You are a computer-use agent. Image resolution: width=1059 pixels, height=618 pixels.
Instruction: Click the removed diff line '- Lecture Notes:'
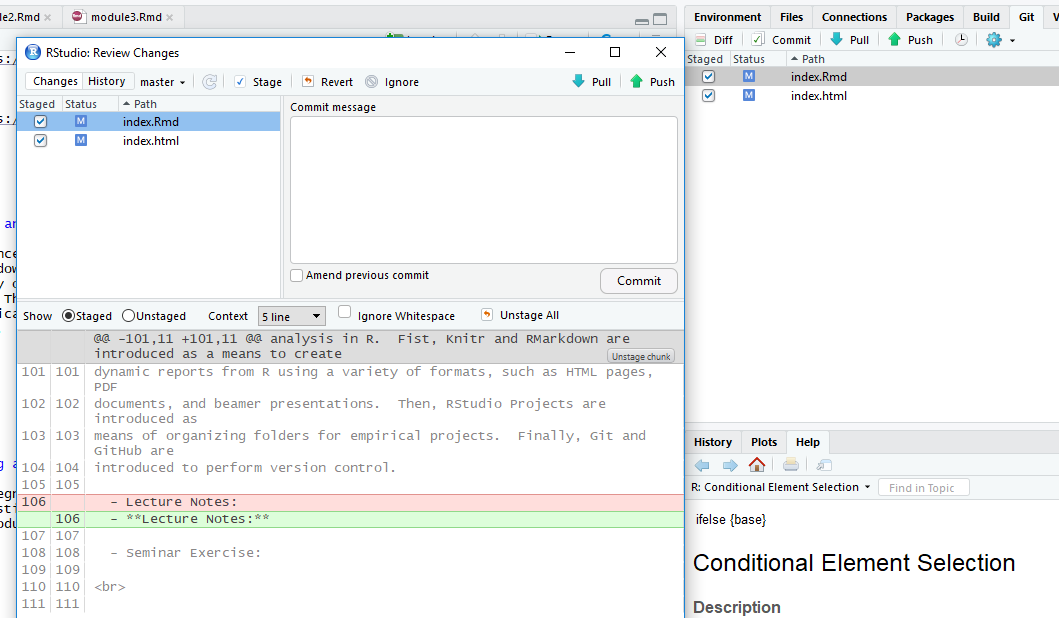pos(351,502)
